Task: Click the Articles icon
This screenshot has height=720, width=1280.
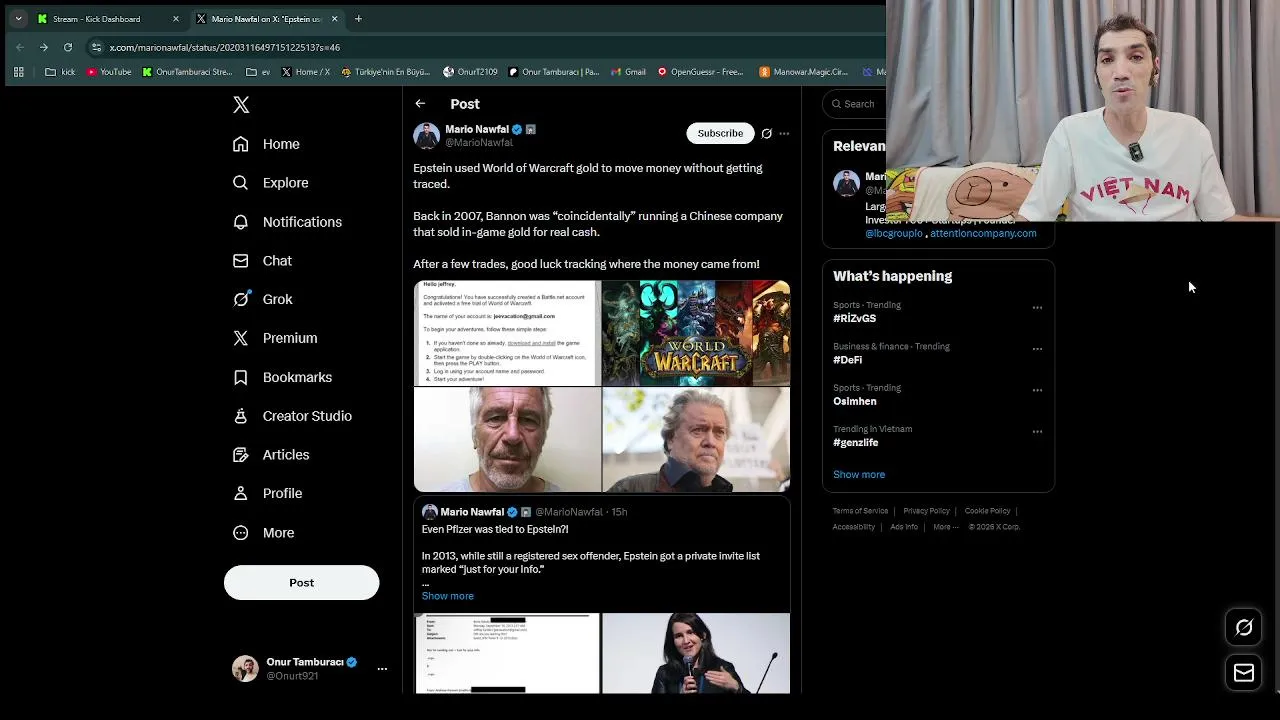Action: tap(240, 455)
